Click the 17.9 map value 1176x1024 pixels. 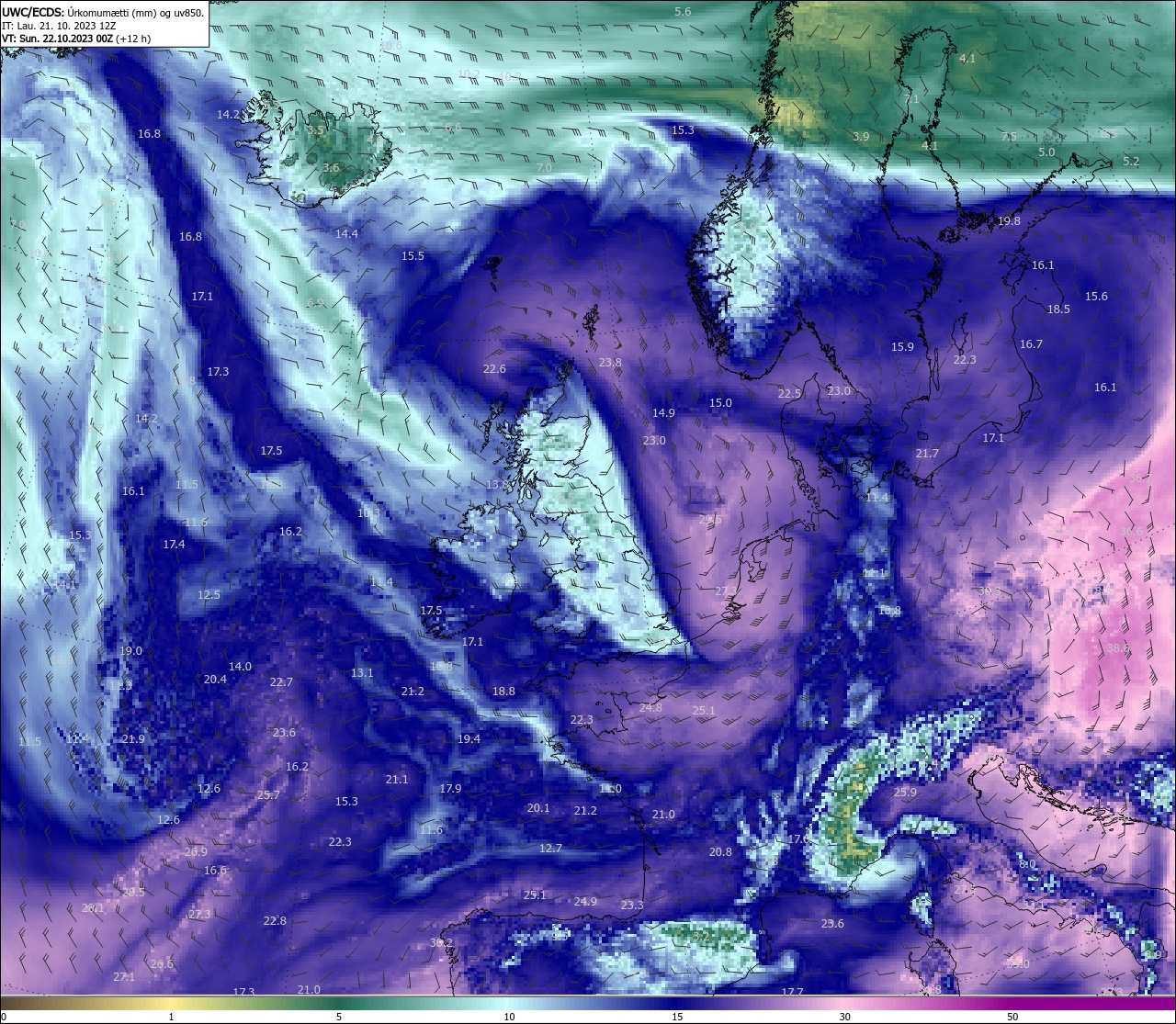tap(450, 789)
